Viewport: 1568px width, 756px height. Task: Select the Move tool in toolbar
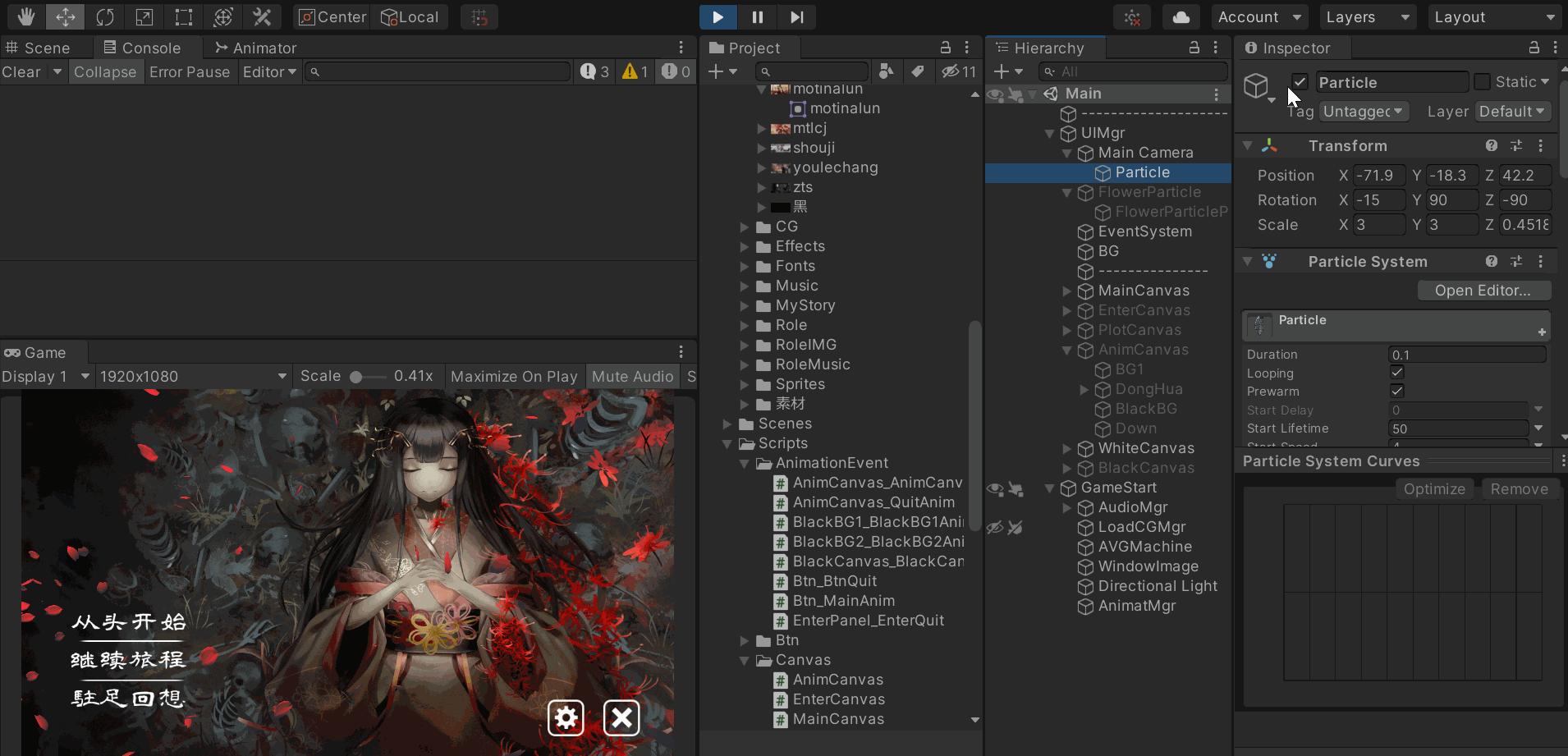(x=66, y=16)
